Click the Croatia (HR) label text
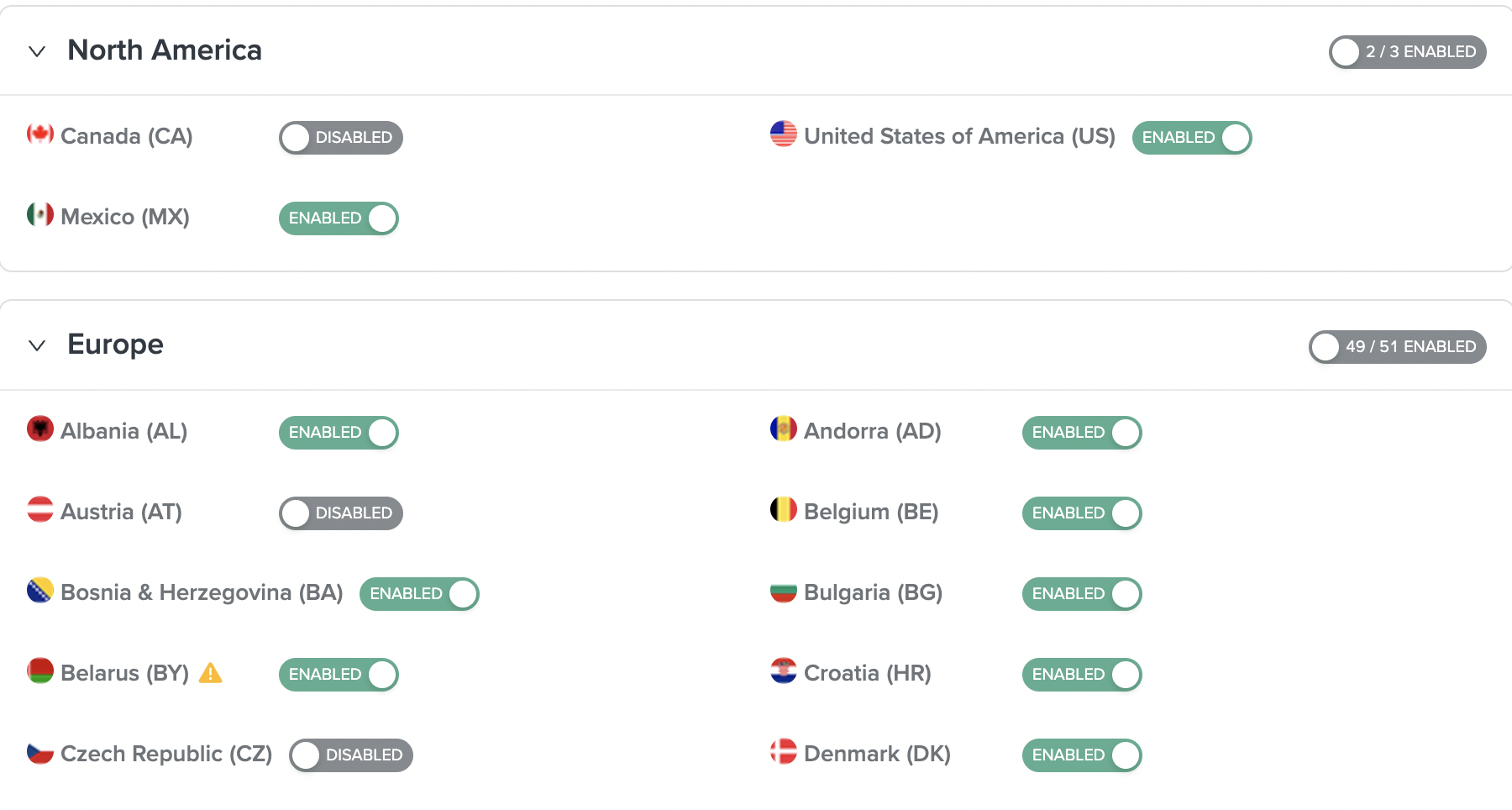Image resolution: width=1512 pixels, height=810 pixels. [x=867, y=672]
